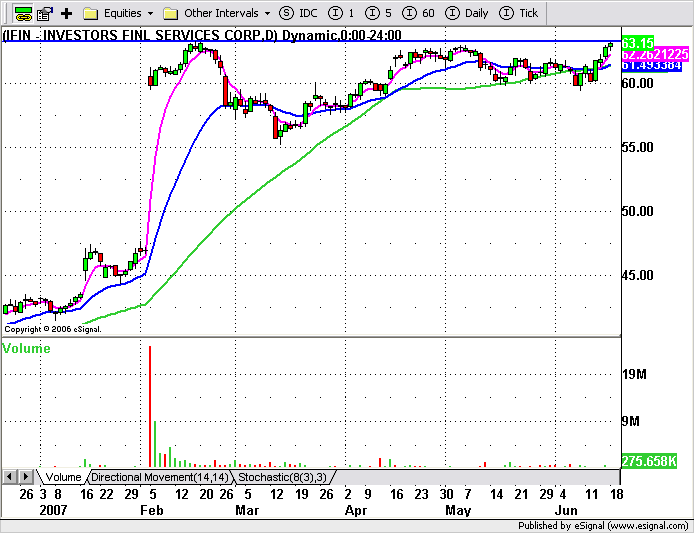Click the 50.00 price axis label

pos(637,211)
